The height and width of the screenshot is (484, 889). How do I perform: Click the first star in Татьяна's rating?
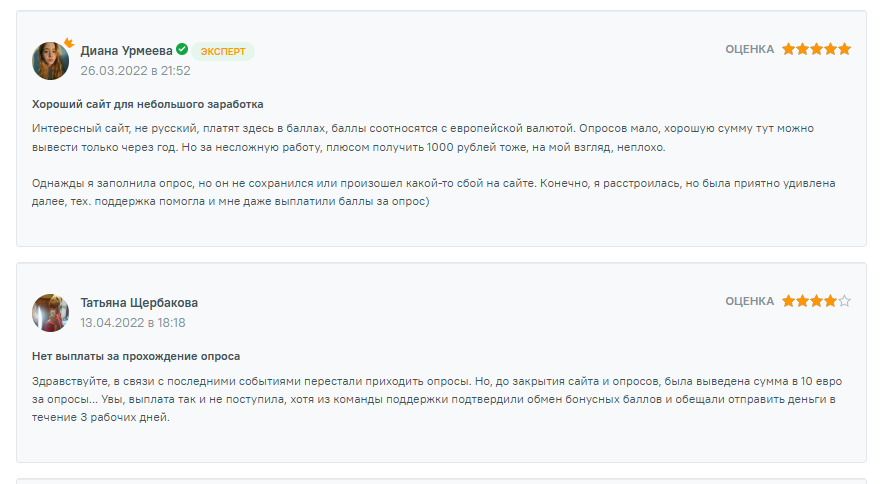tap(789, 301)
